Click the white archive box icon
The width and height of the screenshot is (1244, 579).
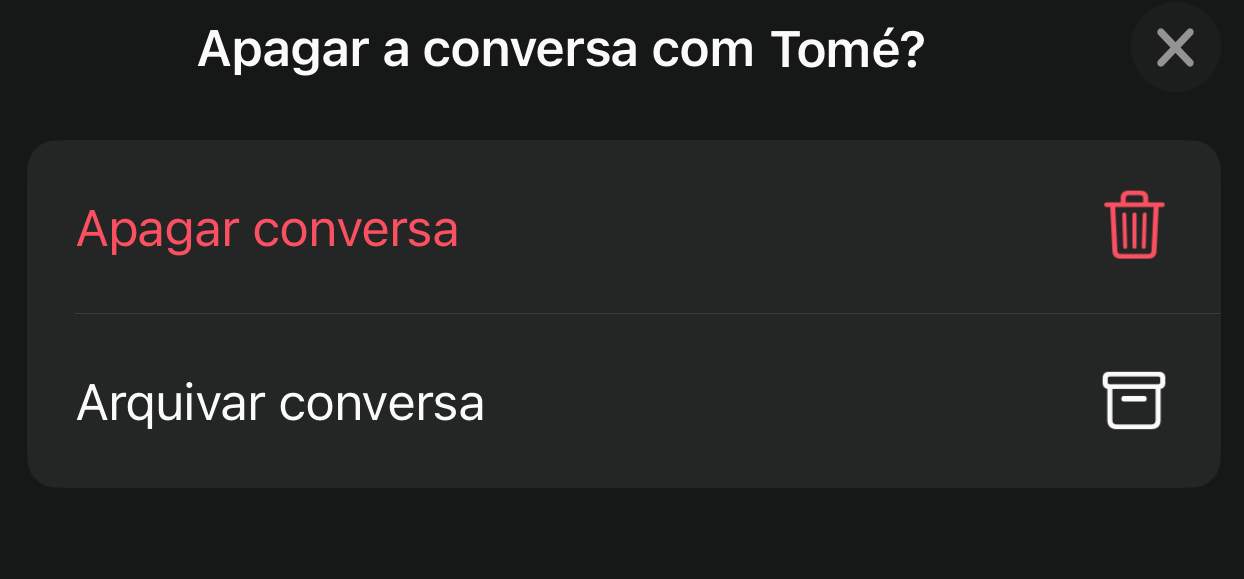(1134, 400)
